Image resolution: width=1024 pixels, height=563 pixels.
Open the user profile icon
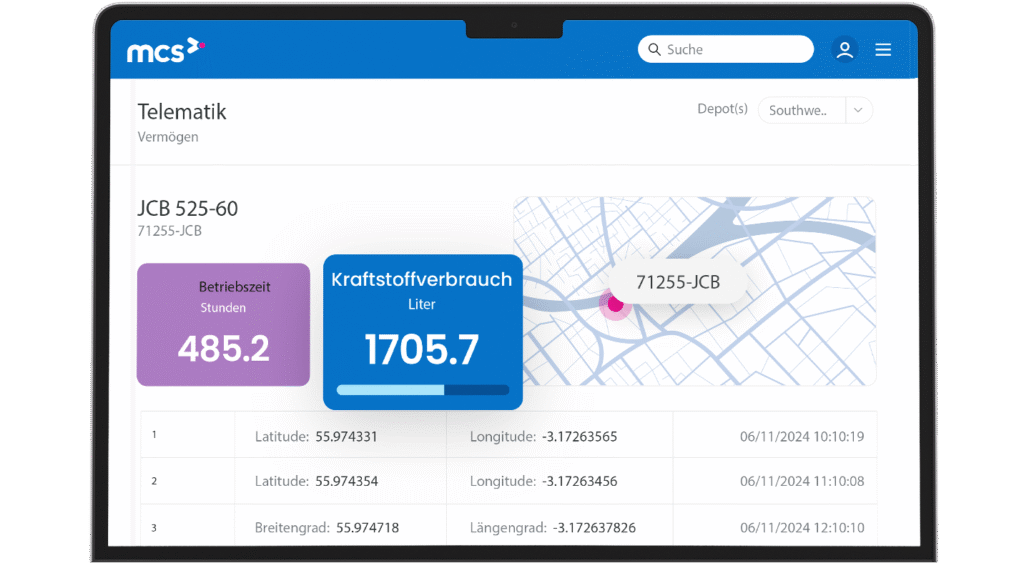click(x=844, y=50)
